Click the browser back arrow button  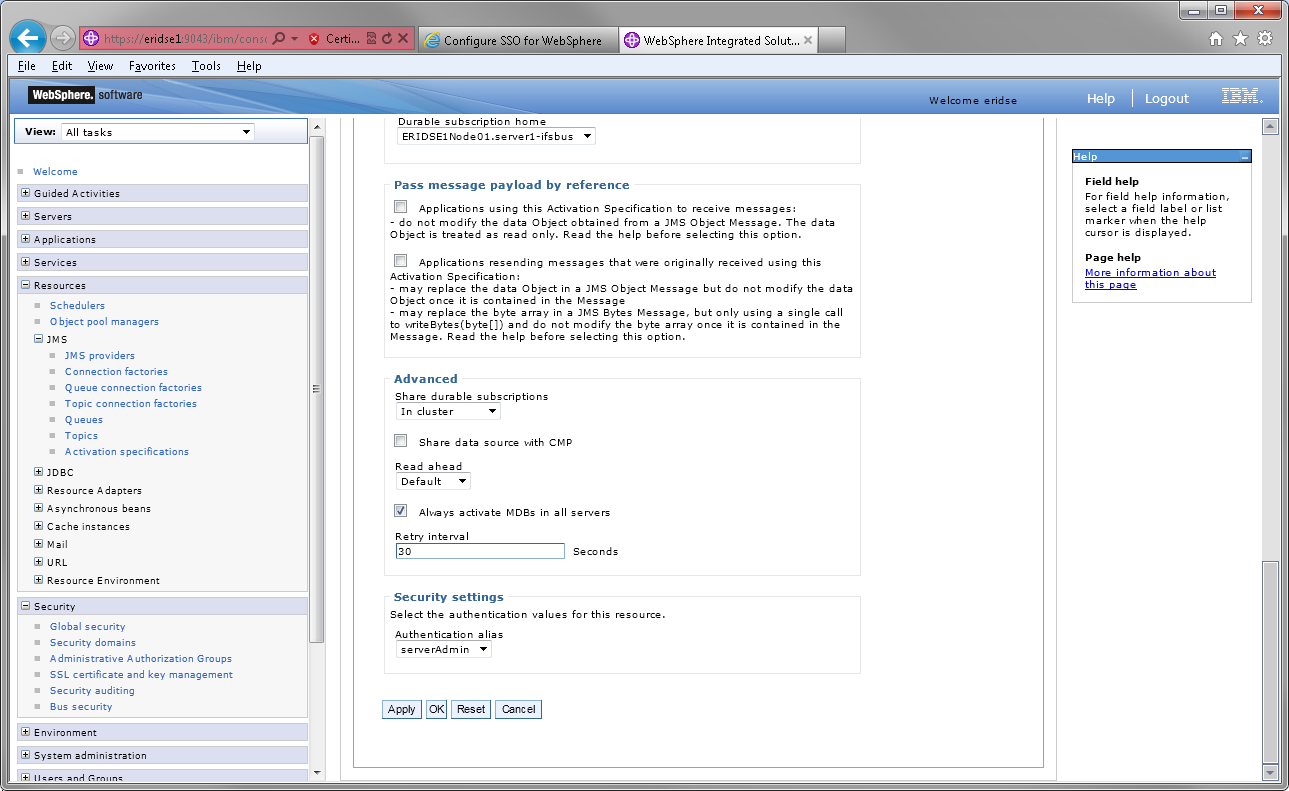pos(28,39)
